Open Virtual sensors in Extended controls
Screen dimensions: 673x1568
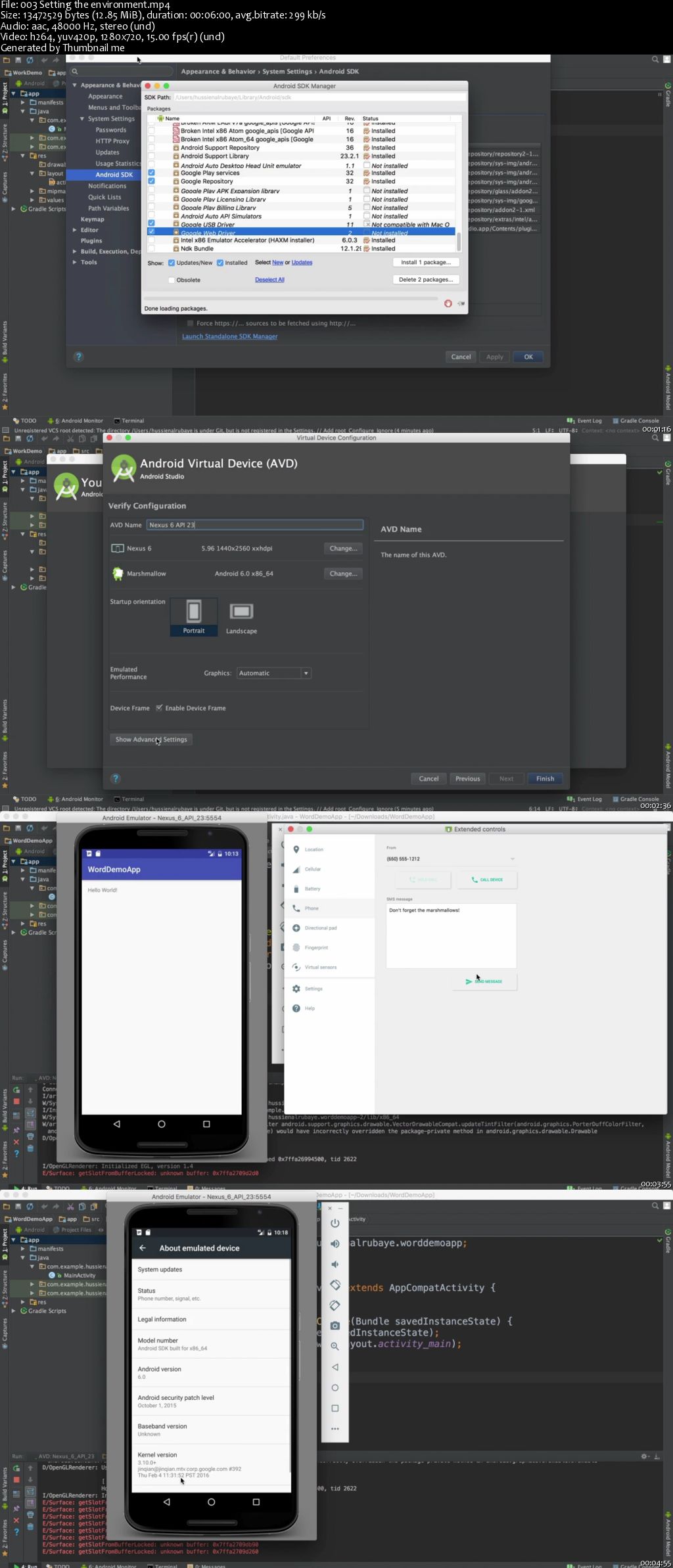329,967
